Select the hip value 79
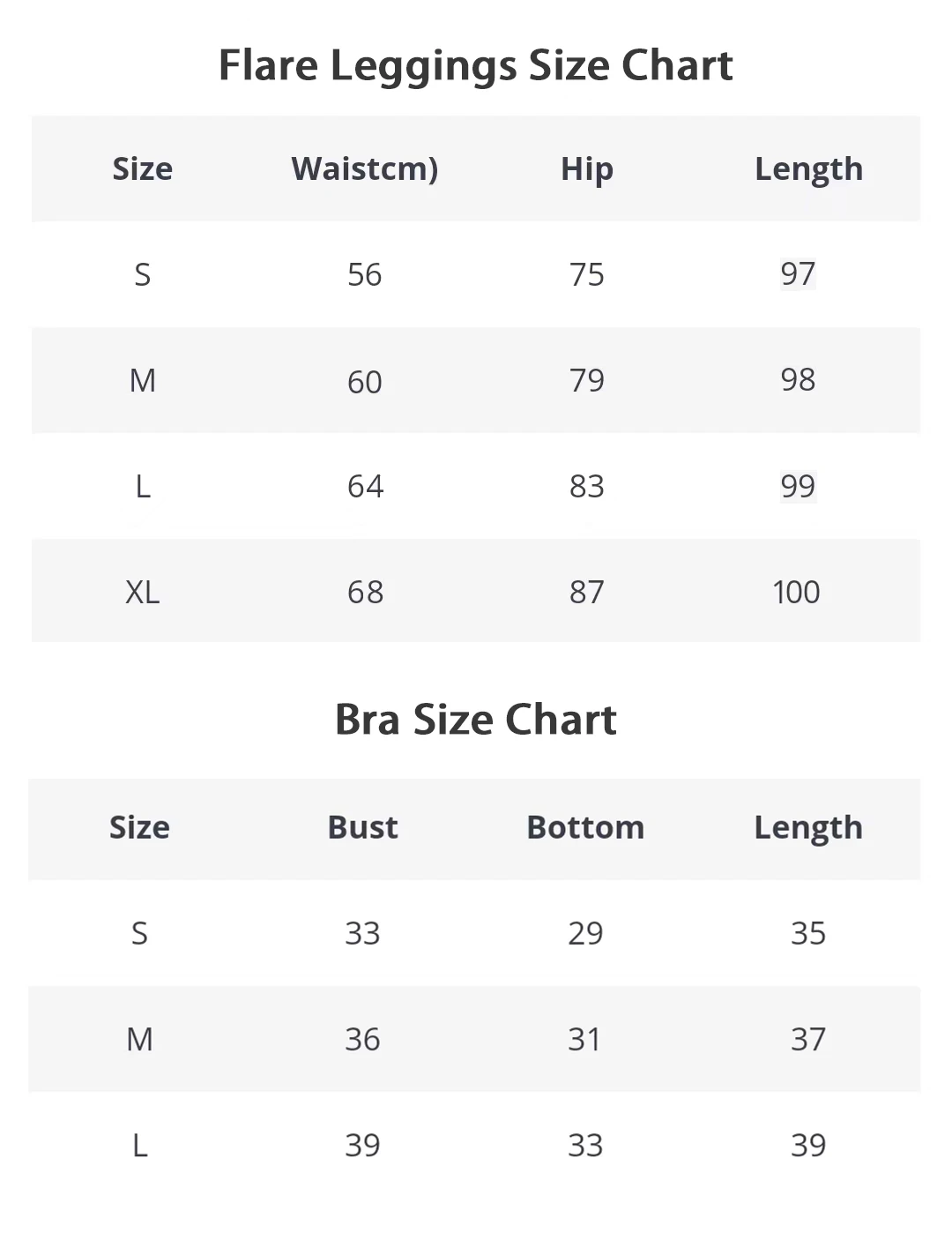The height and width of the screenshot is (1240, 952). click(586, 380)
